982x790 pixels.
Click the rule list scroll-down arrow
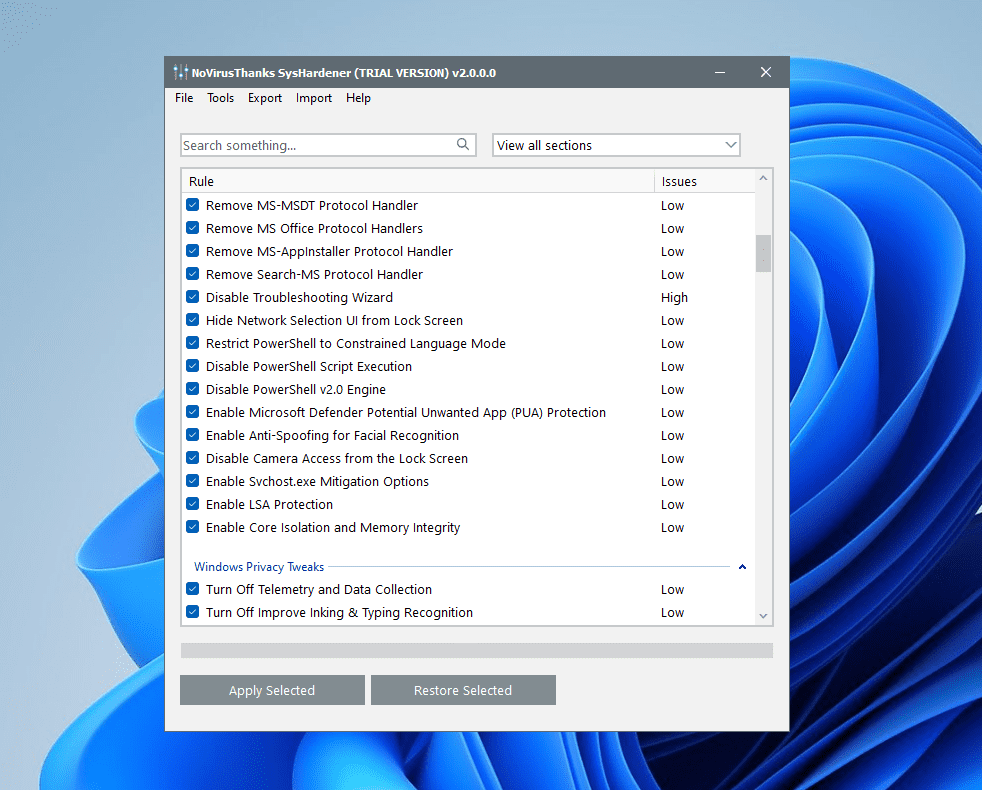764,616
